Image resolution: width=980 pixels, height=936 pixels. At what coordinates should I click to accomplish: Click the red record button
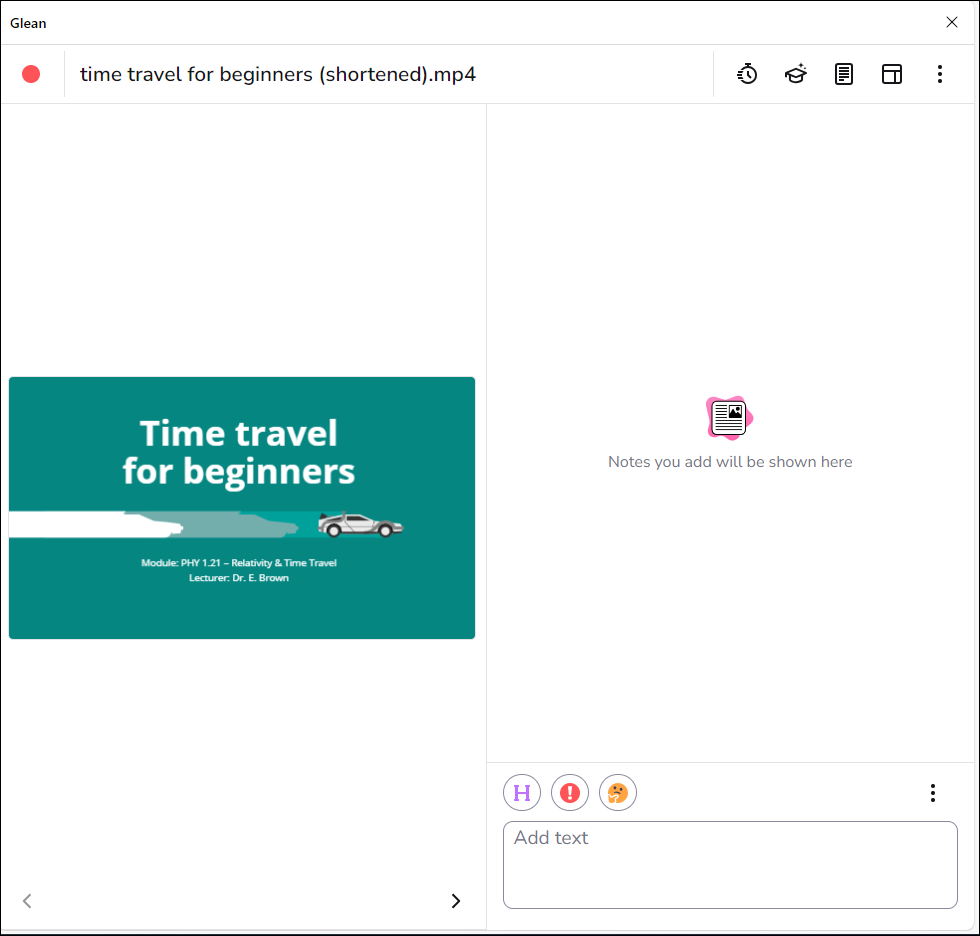[31, 74]
